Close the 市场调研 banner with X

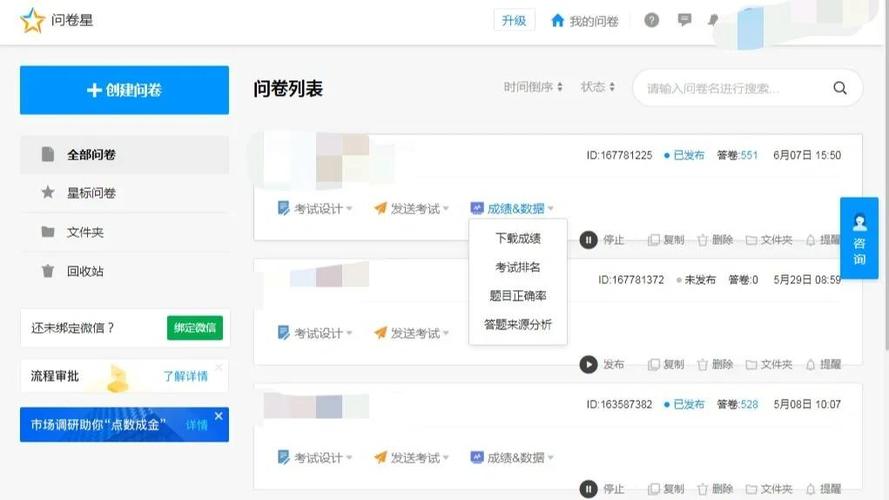pos(219,416)
